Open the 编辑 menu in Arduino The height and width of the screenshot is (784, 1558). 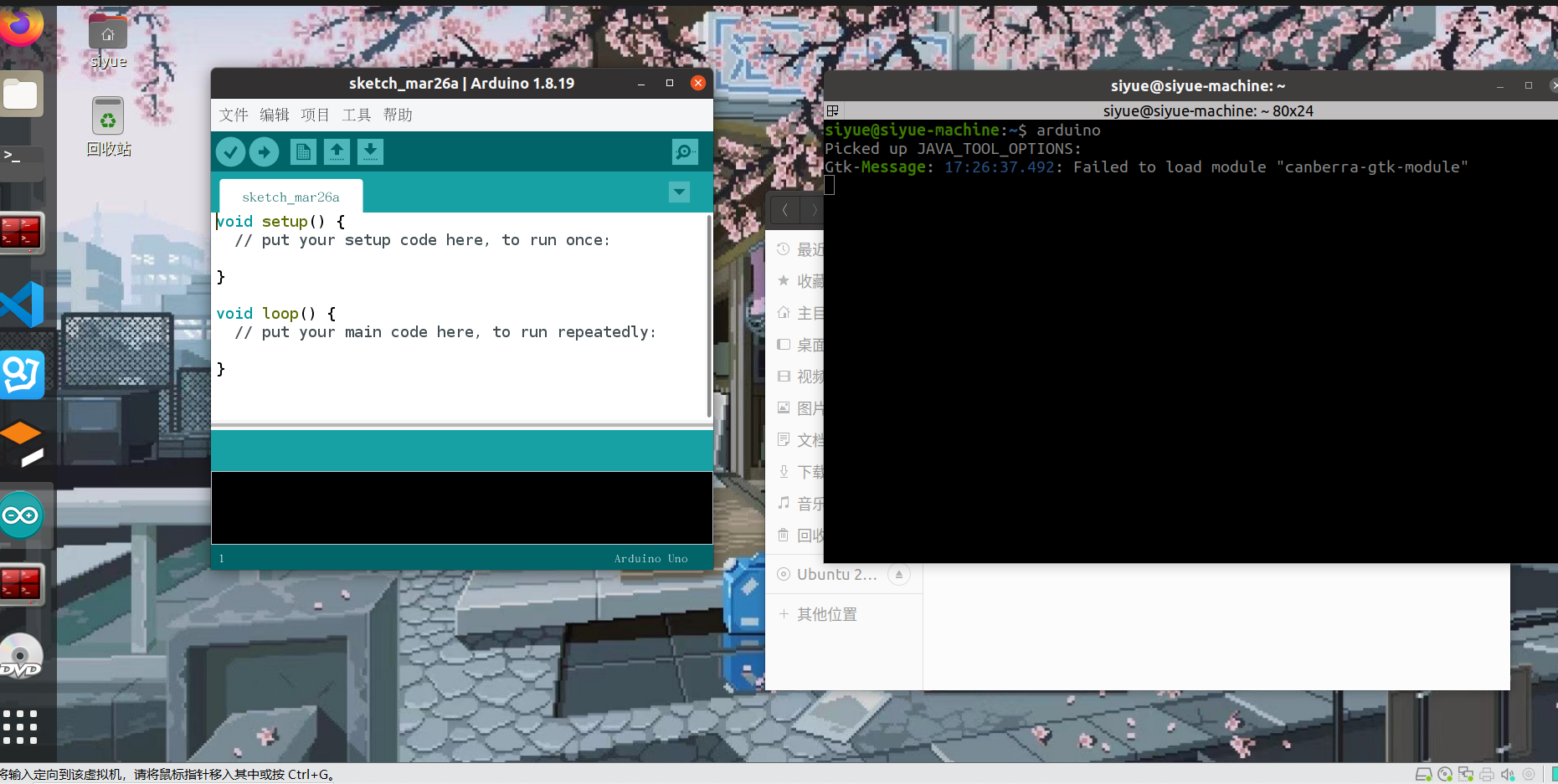point(275,115)
